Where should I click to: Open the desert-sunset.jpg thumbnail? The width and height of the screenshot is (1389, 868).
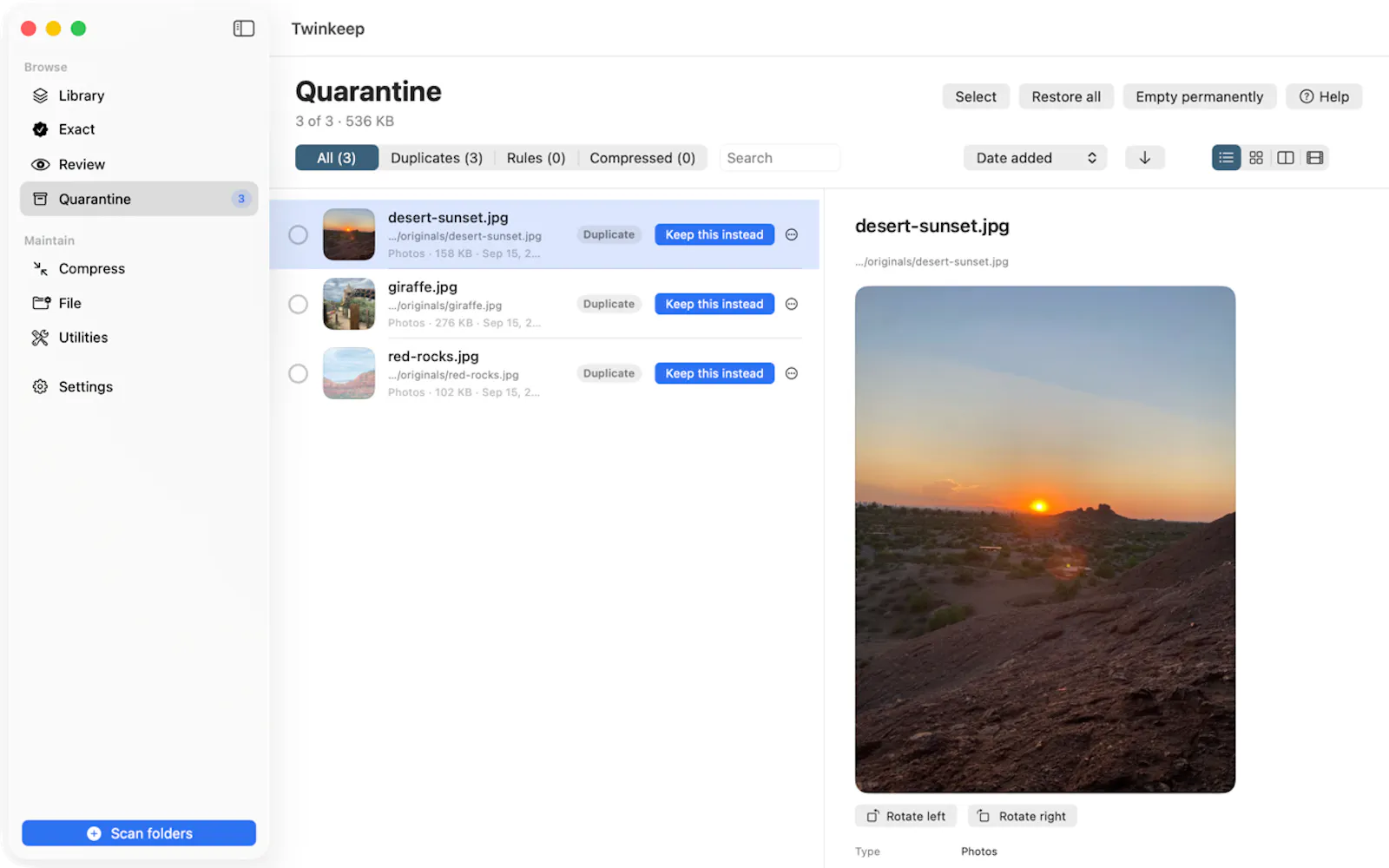[349, 234]
